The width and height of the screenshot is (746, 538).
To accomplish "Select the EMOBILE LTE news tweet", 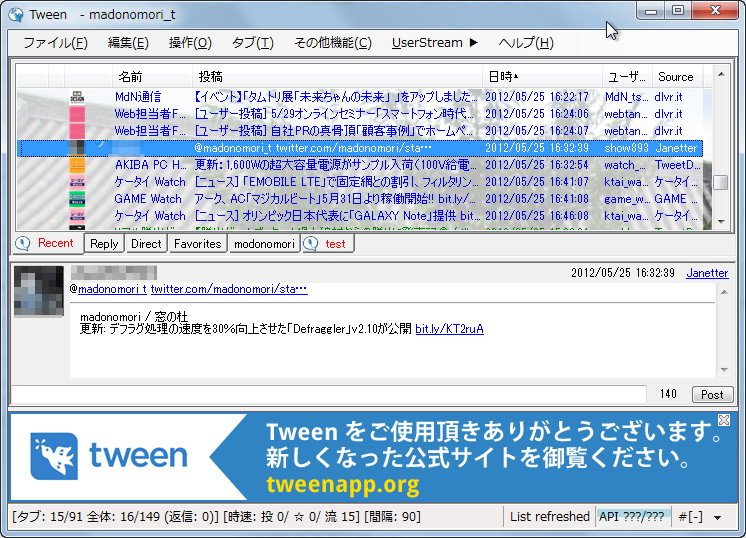I will tap(336, 182).
